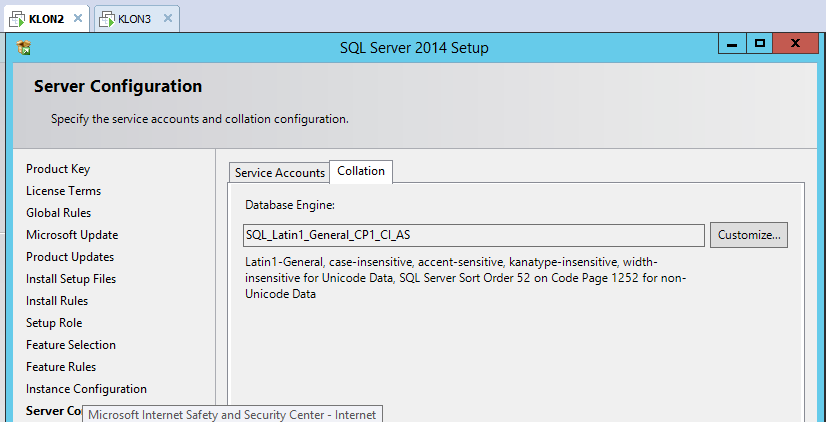826x422 pixels.
Task: Click Microsoft Update in the steps list
Action: 72,235
